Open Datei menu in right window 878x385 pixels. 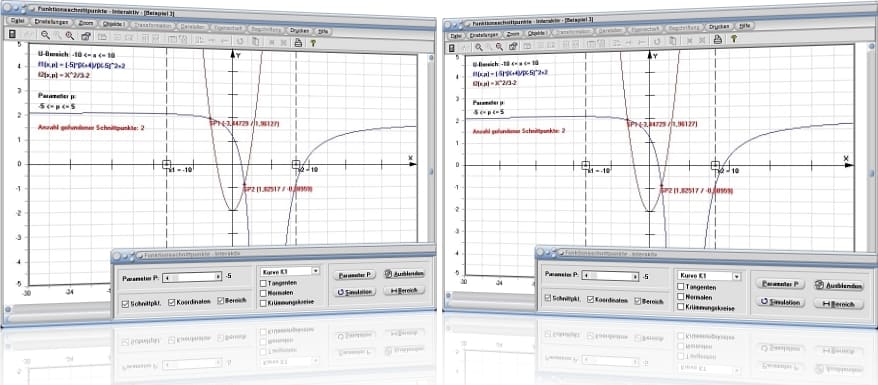pyautogui.click(x=456, y=36)
